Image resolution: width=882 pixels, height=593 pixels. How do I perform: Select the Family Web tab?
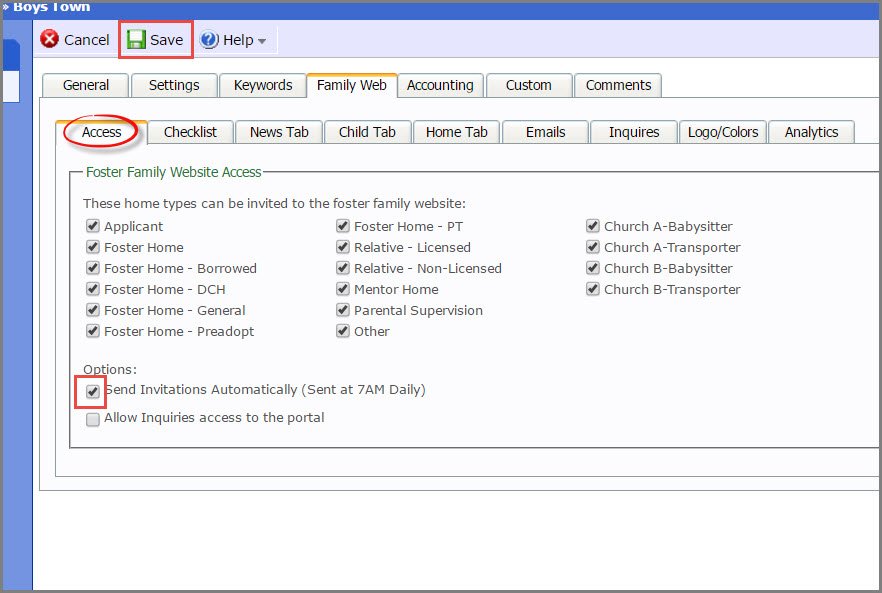coord(352,85)
